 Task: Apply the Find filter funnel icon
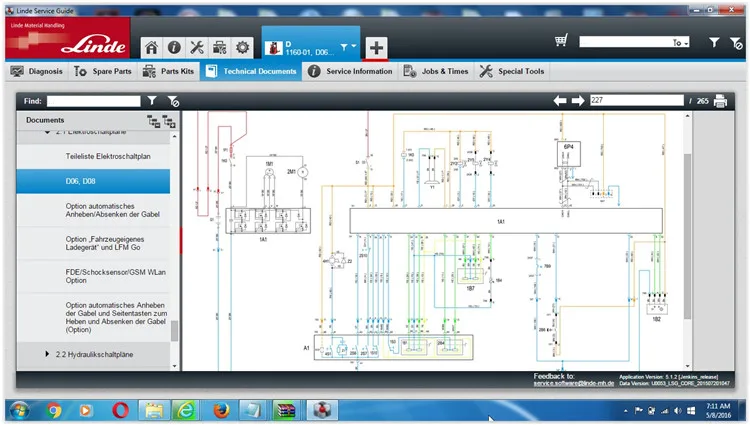[152, 101]
